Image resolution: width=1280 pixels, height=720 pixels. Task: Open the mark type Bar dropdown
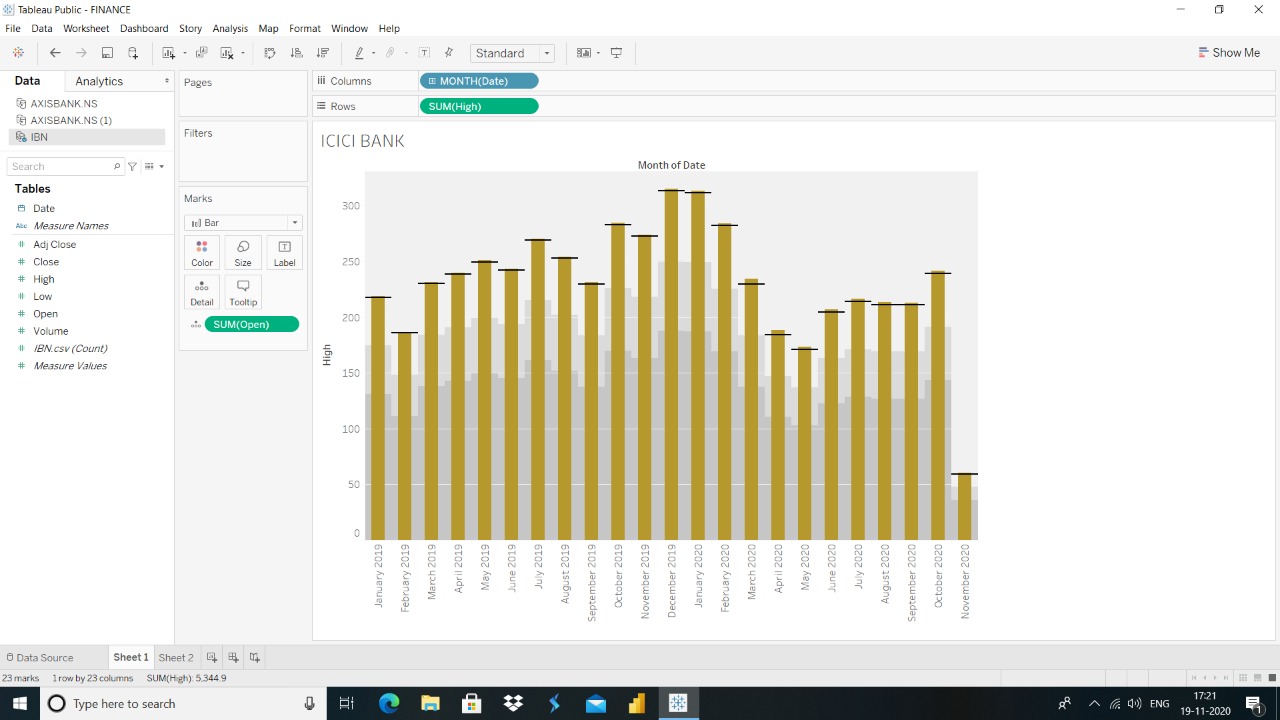243,223
